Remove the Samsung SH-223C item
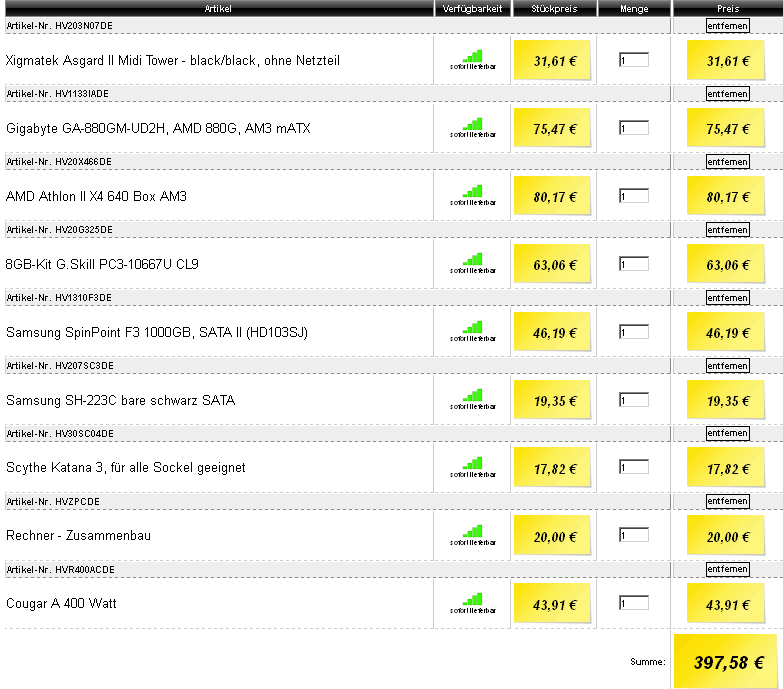783x689 pixels. click(728, 365)
